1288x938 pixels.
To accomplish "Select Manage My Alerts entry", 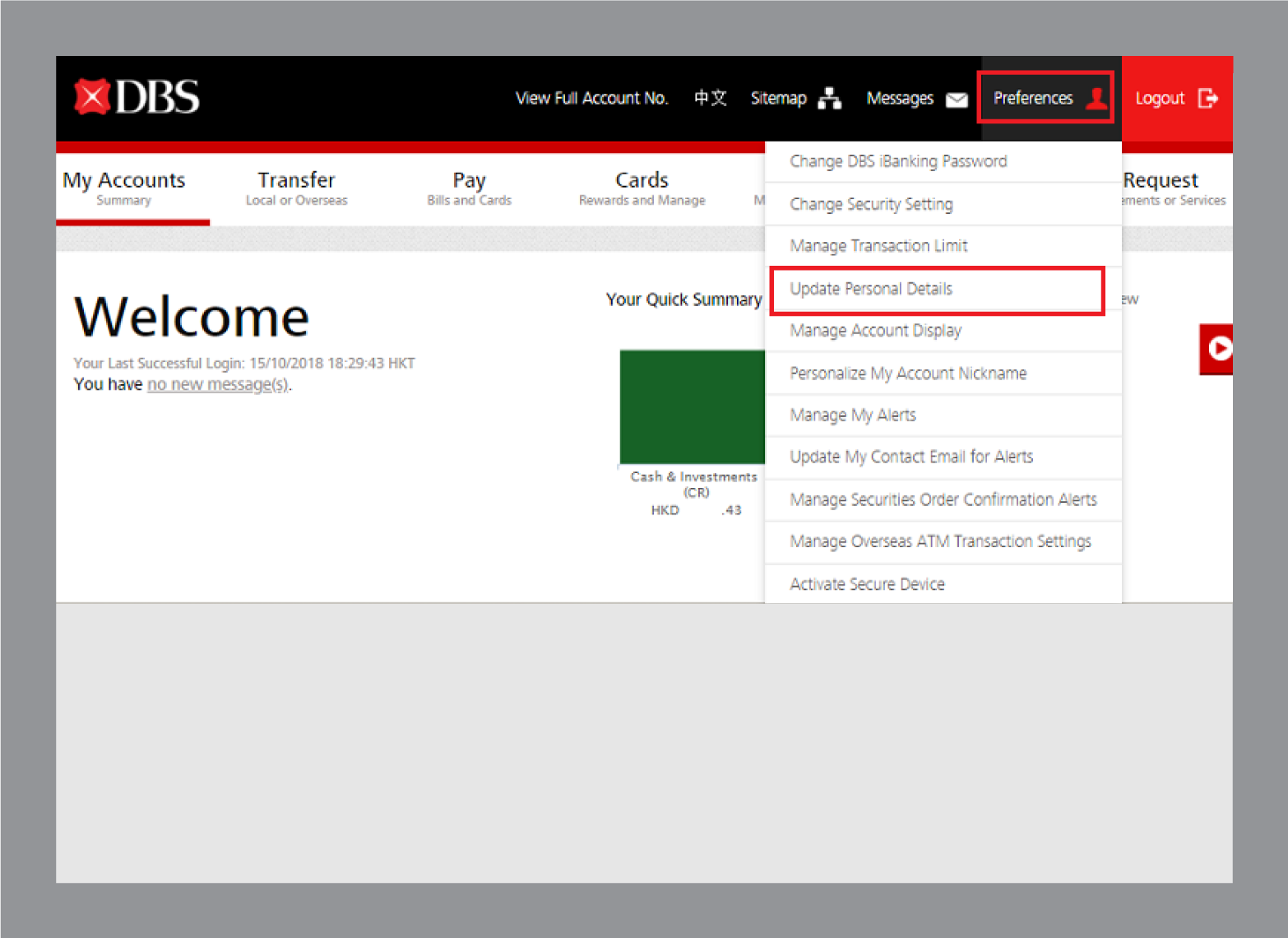I will (853, 416).
